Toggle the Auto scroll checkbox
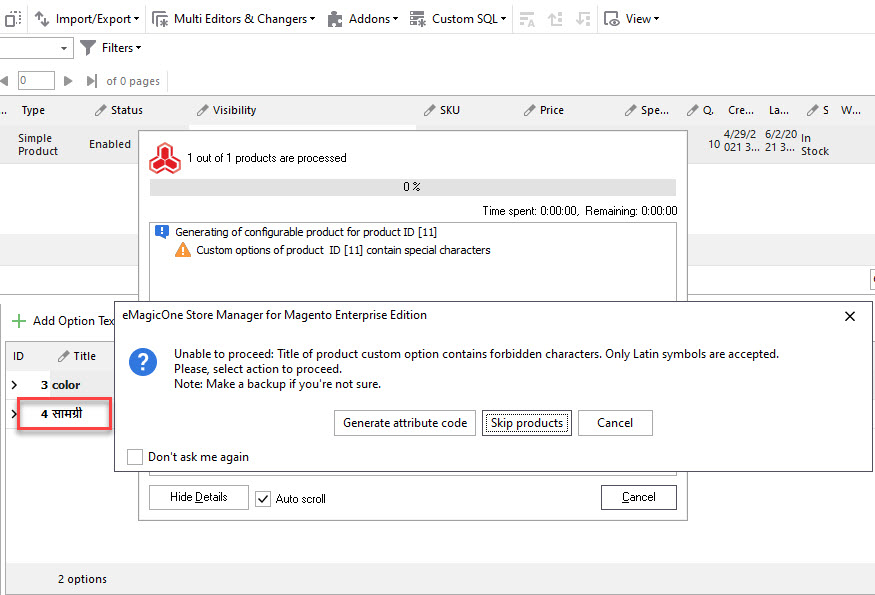Viewport: 875px width, 595px height. pyautogui.click(x=263, y=498)
